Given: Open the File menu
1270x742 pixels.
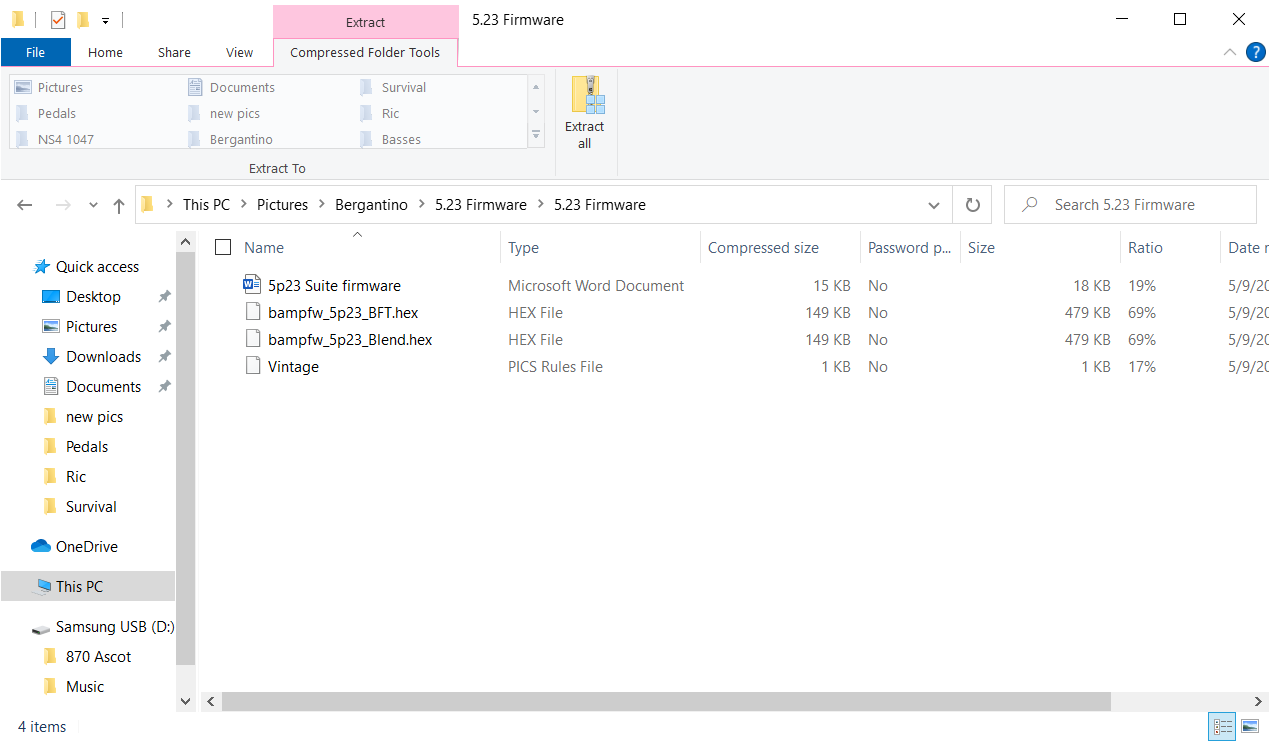Looking at the screenshot, I should (35, 53).
